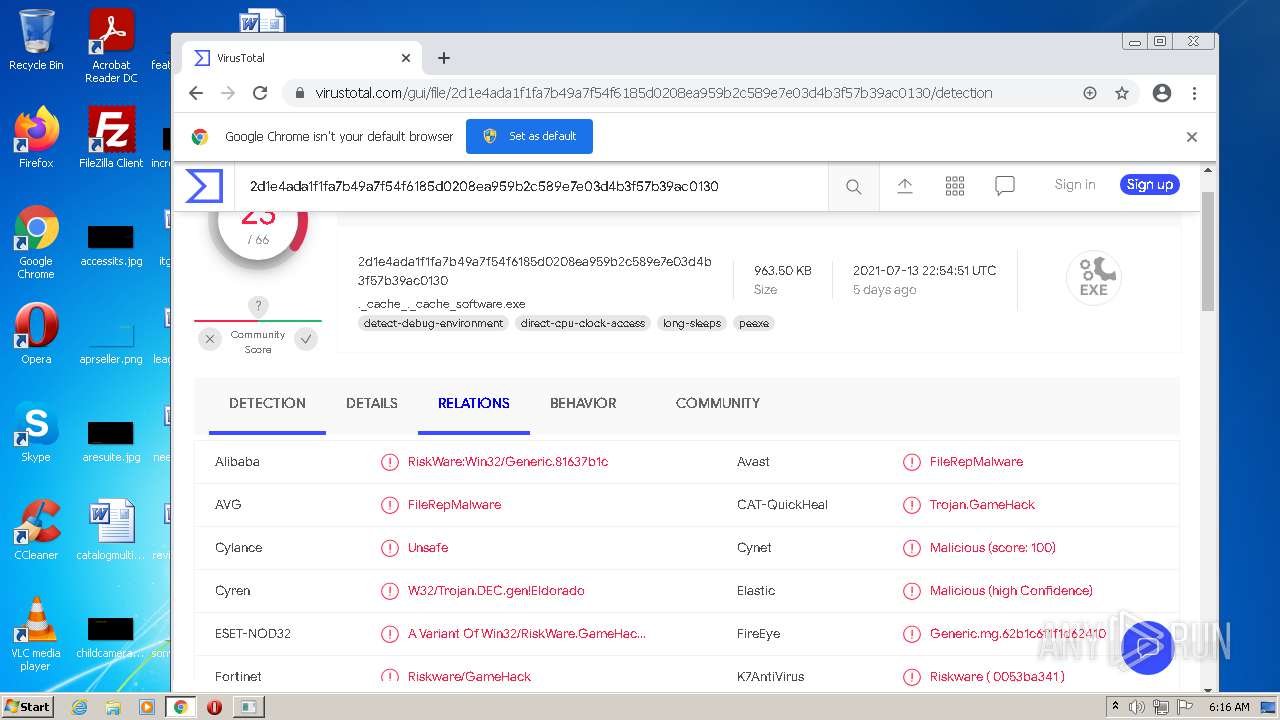Viewport: 1280px width, 720px height.
Task: Open VLC media player desktop shortcut
Action: pyautogui.click(x=36, y=634)
